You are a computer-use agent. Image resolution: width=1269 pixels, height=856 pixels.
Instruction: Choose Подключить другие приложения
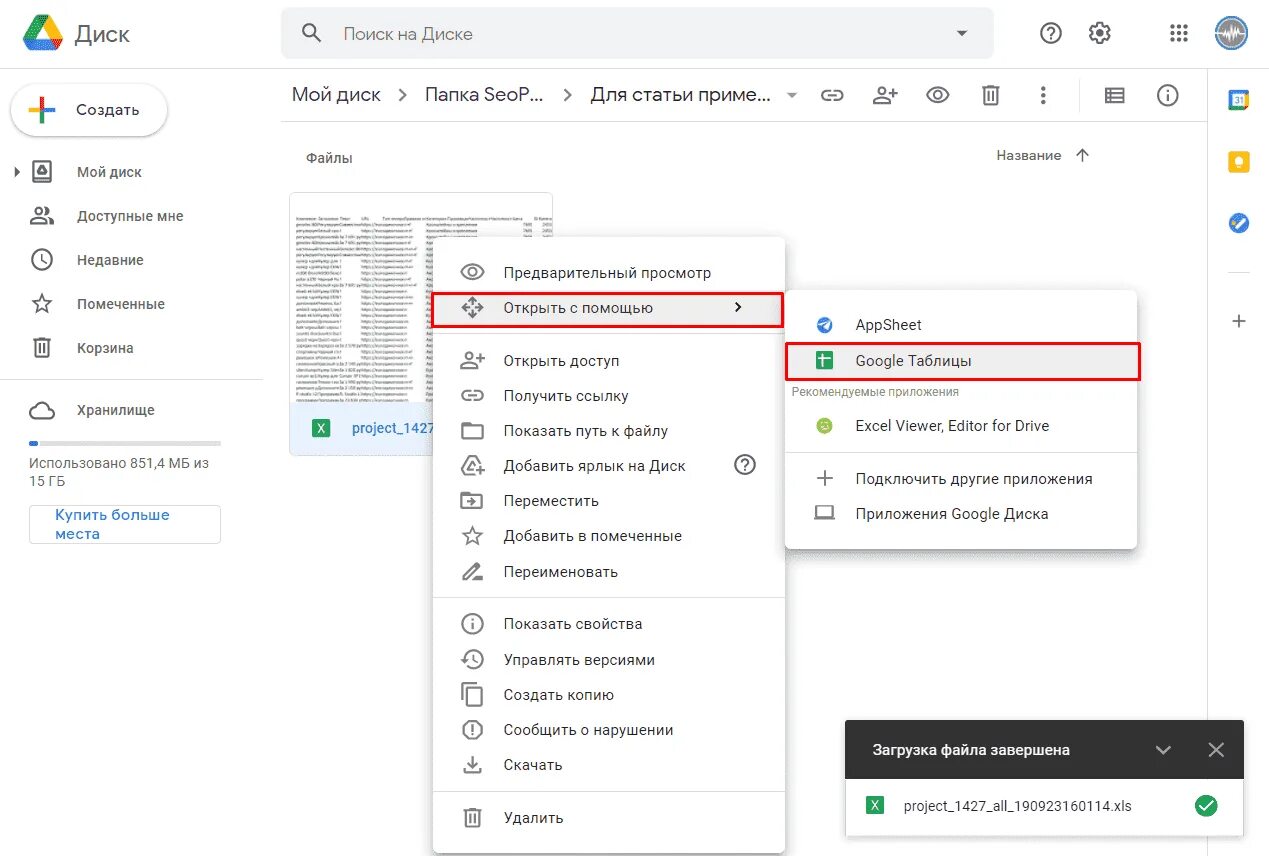tap(961, 479)
